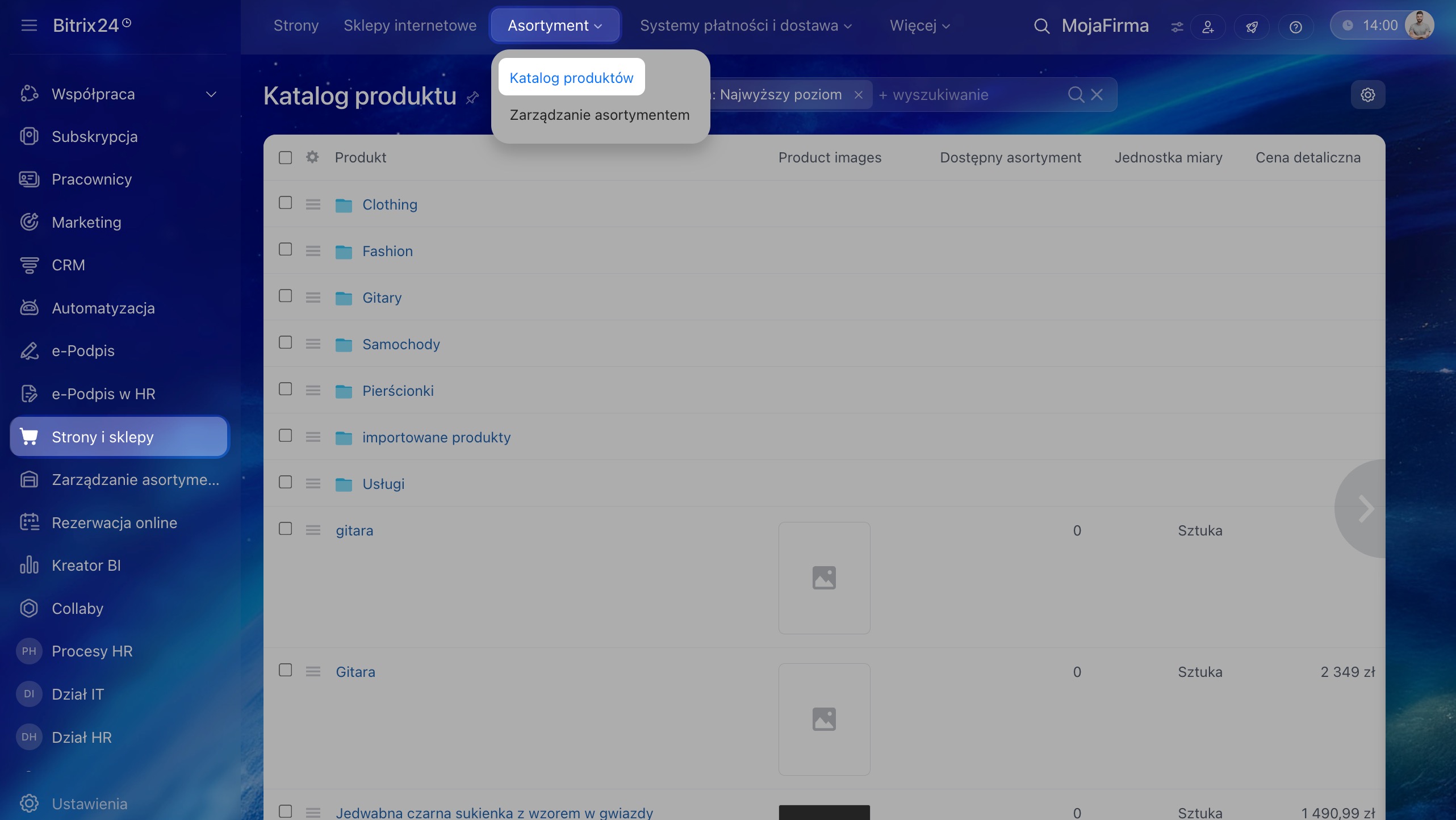Click the wyszukiwanie search field
1456x820 pixels.
click(965, 95)
